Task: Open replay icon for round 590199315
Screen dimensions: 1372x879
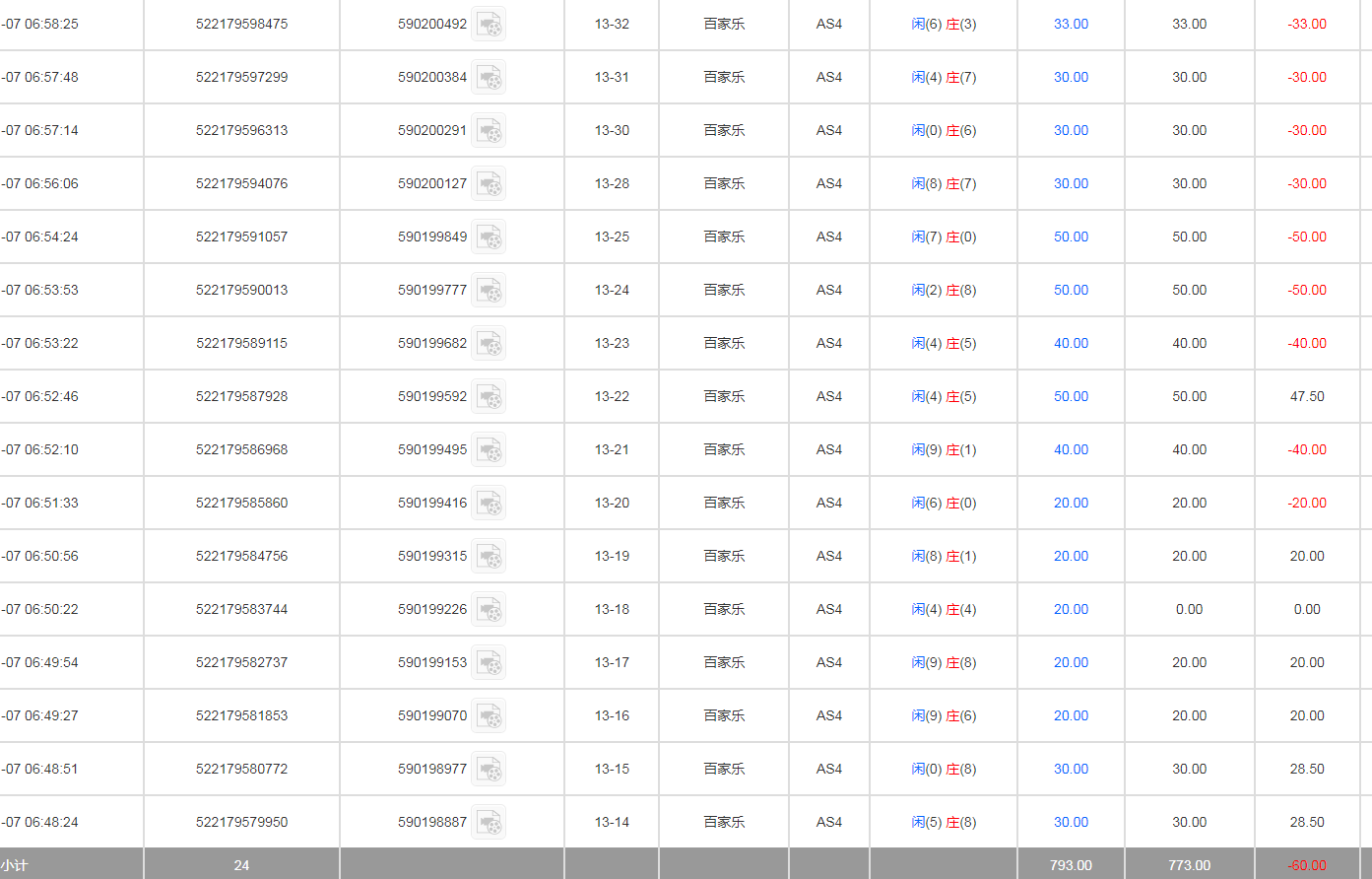Action: 489,557
